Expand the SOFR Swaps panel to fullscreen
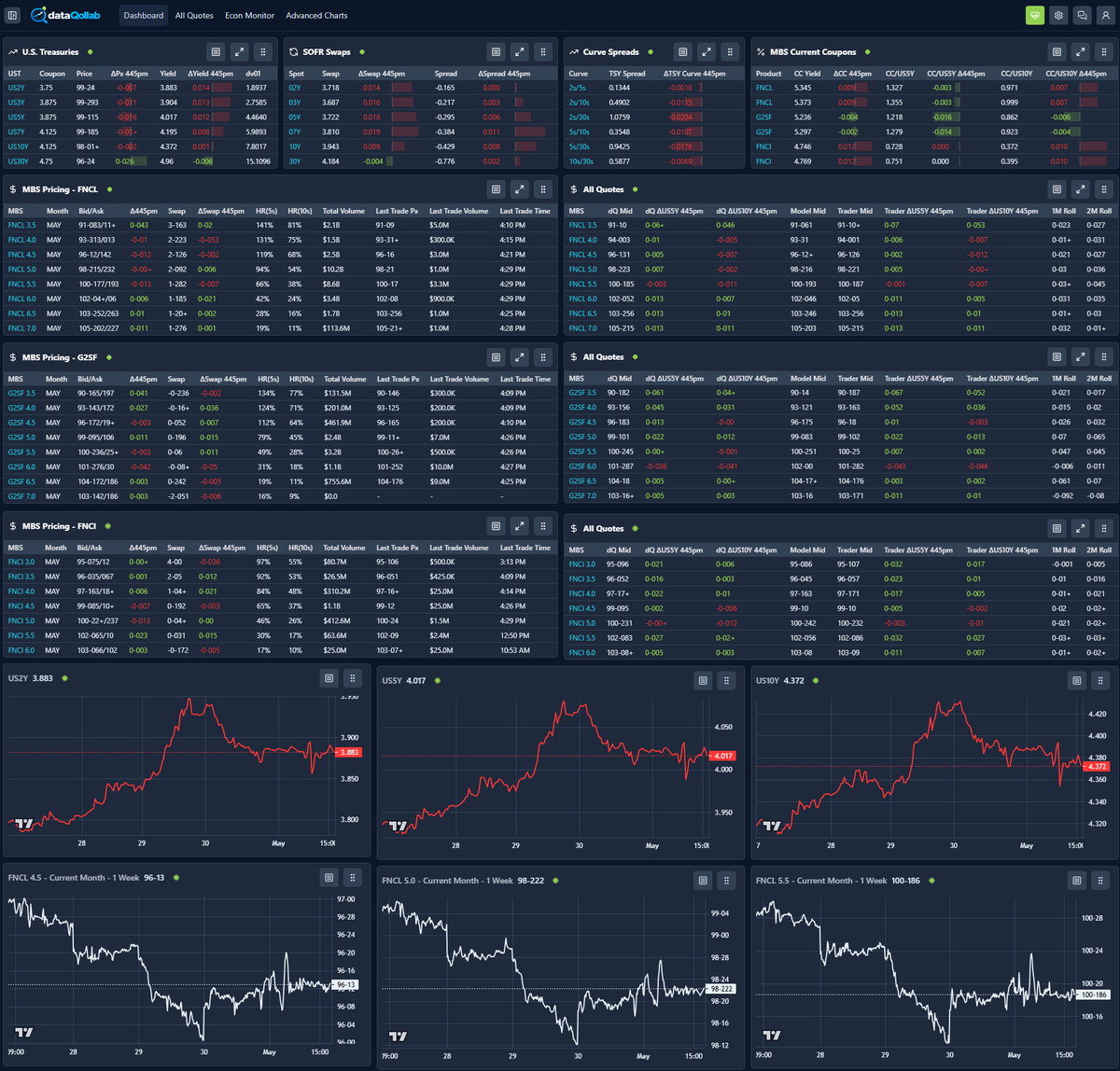1120x1071 pixels. click(x=520, y=52)
